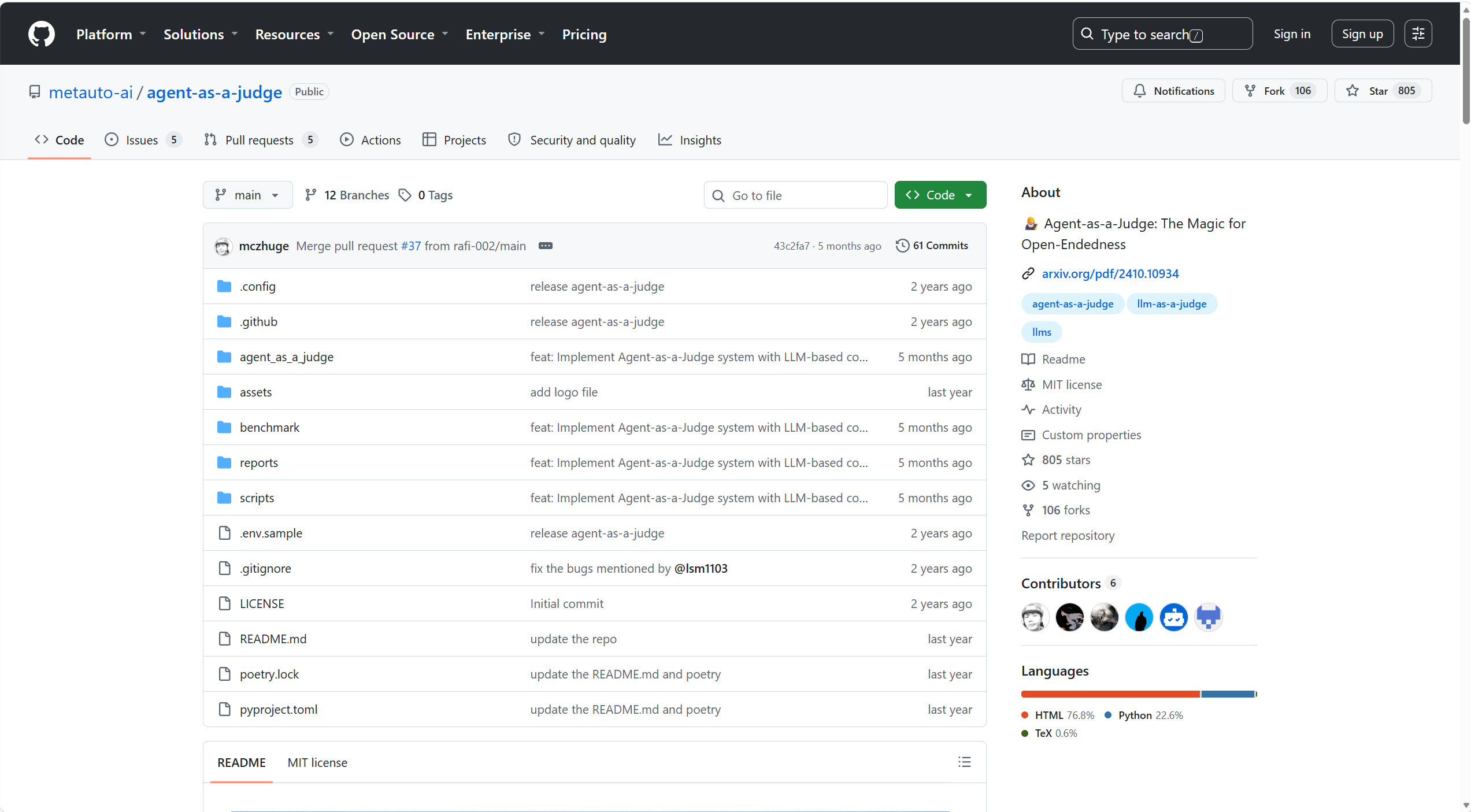Viewport: 1471px width, 812px height.
Task: Click the eye icon next to 5 watching
Action: point(1028,485)
